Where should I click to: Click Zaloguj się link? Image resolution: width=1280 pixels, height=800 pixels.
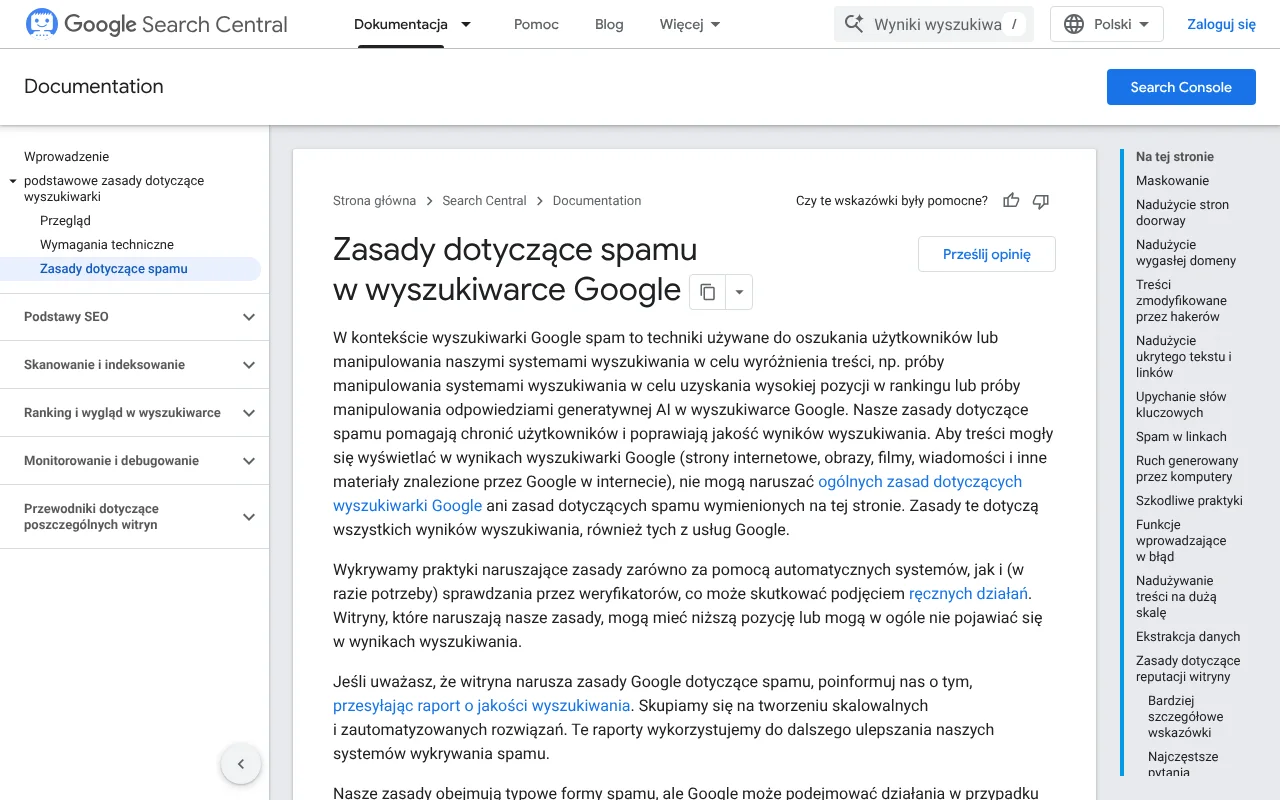(x=1221, y=24)
